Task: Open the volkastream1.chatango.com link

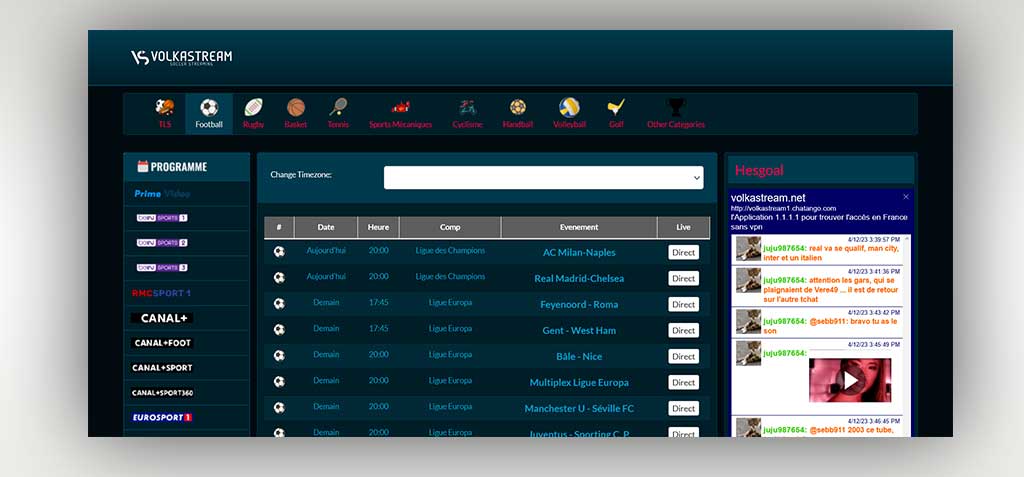Action: pos(784,208)
